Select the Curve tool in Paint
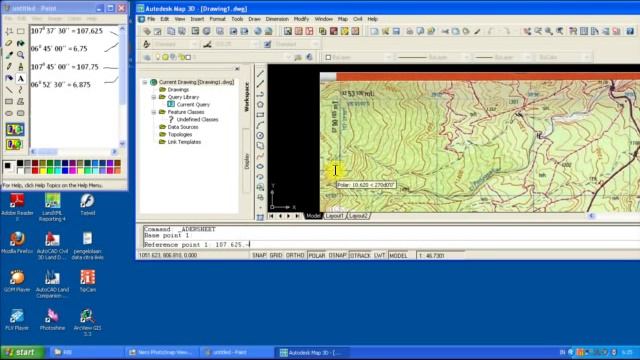 20,90
